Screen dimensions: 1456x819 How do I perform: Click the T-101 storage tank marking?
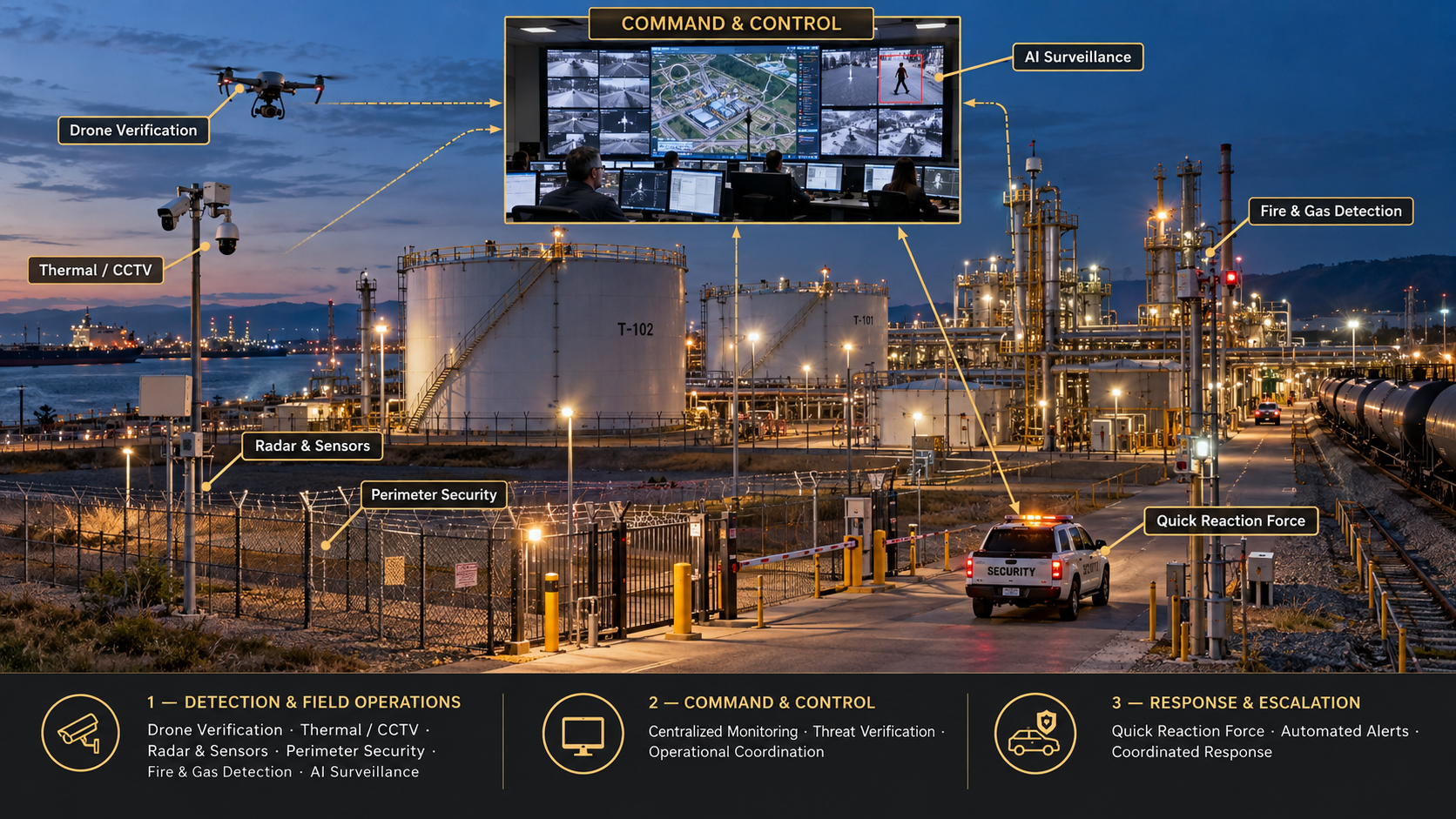pyautogui.click(x=863, y=320)
